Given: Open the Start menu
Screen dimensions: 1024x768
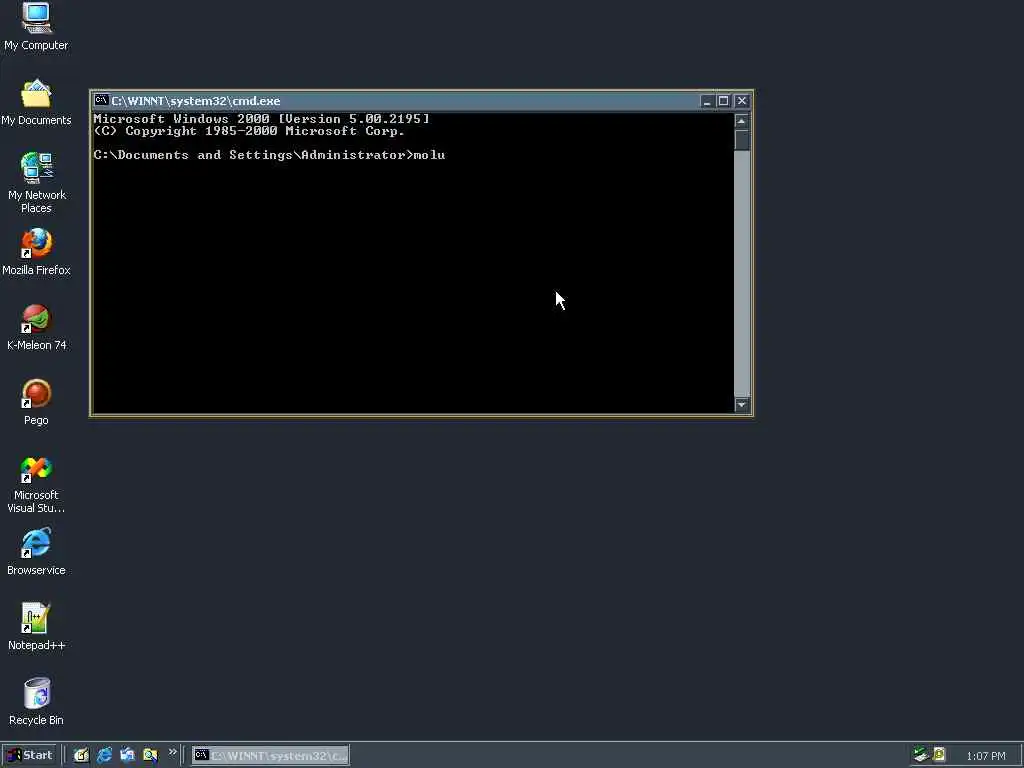Looking at the screenshot, I should (x=29, y=756).
